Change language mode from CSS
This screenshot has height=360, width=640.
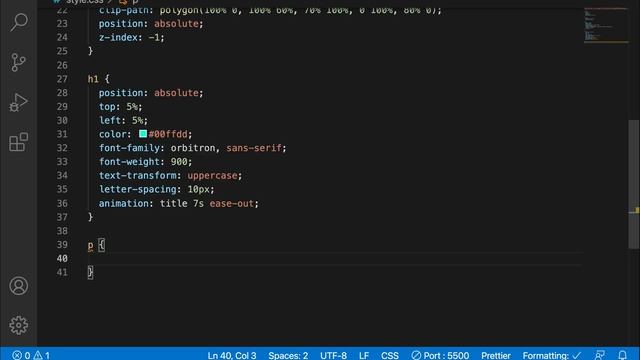pos(390,355)
